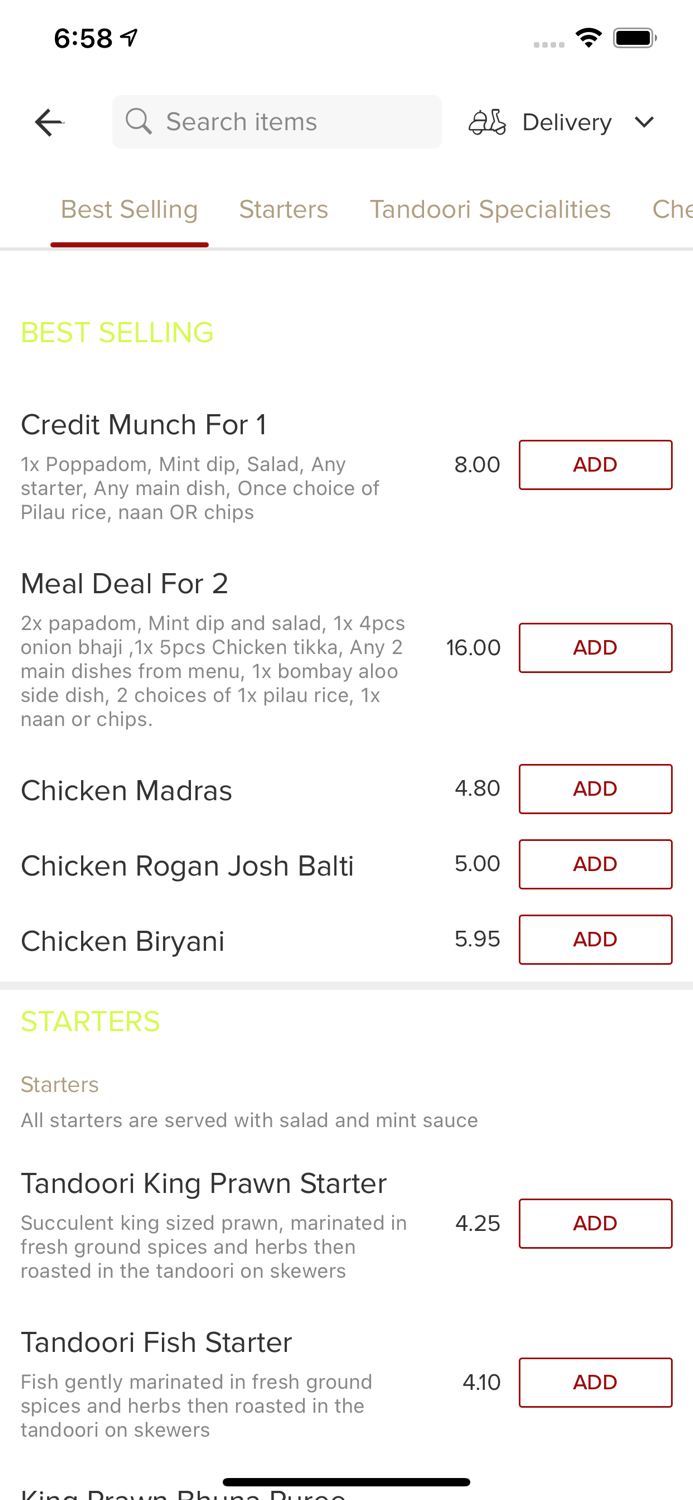Select the Best Selling tab
This screenshot has width=693, height=1500.
(129, 209)
